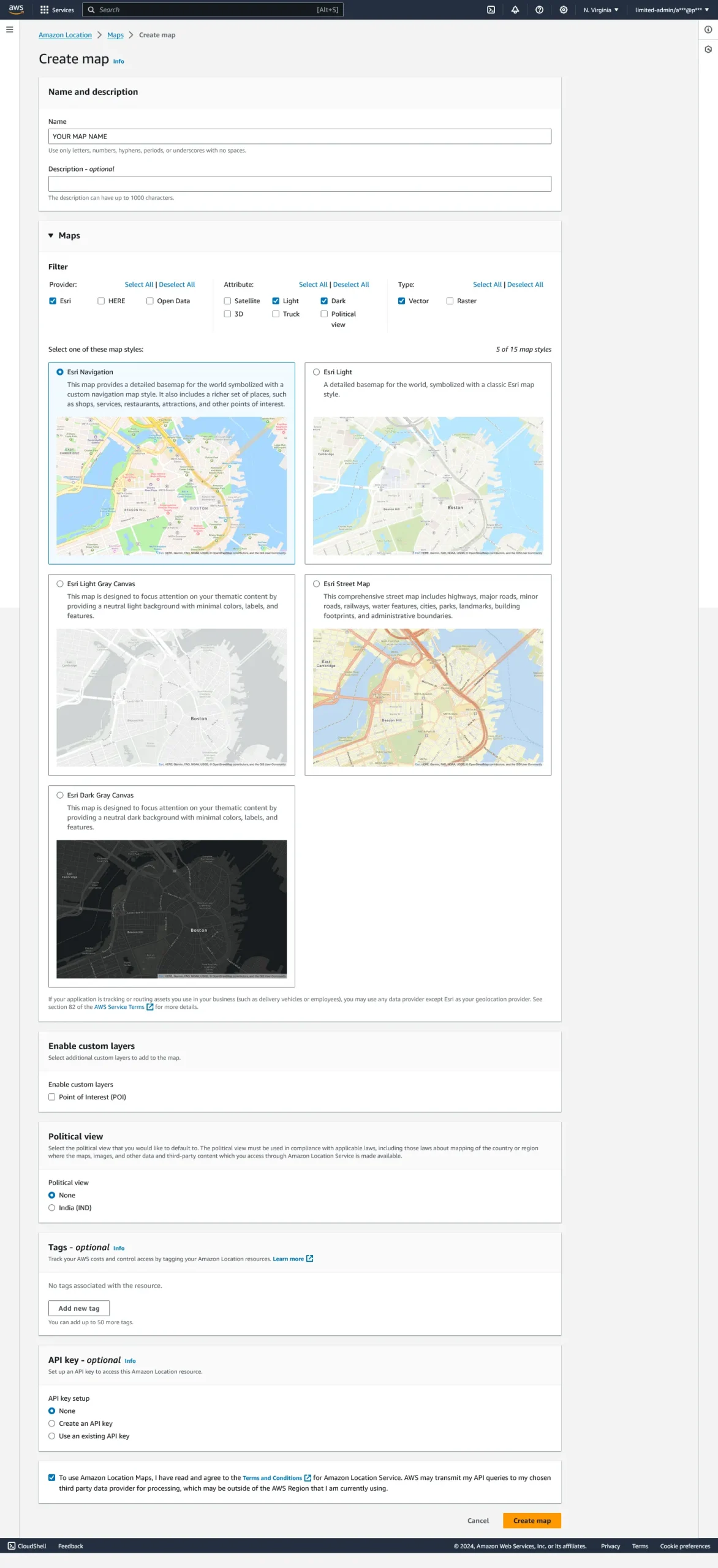Open the Privacy footer link
Viewport: 718px width, 1568px height.
point(610,1546)
